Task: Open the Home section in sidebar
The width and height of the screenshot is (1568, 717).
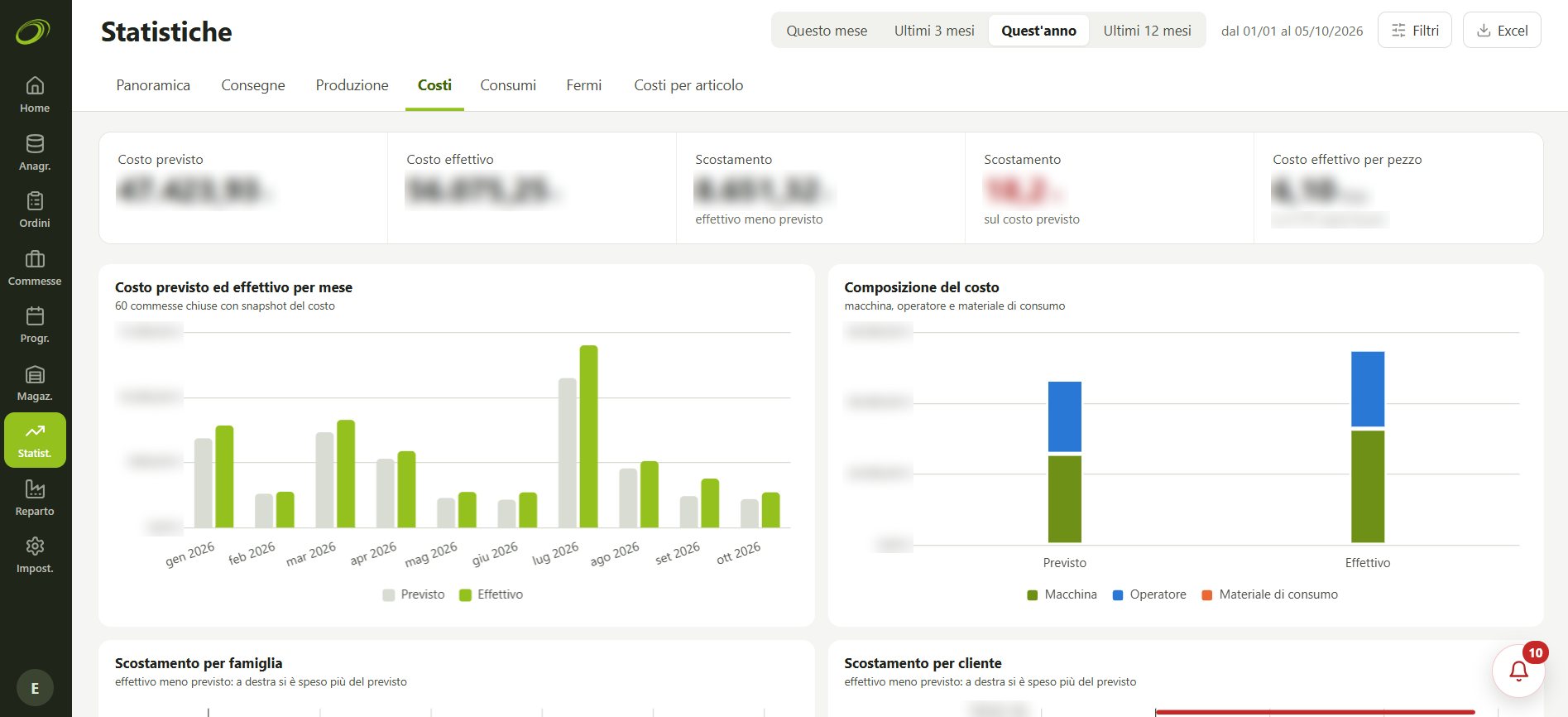Action: coord(35,95)
